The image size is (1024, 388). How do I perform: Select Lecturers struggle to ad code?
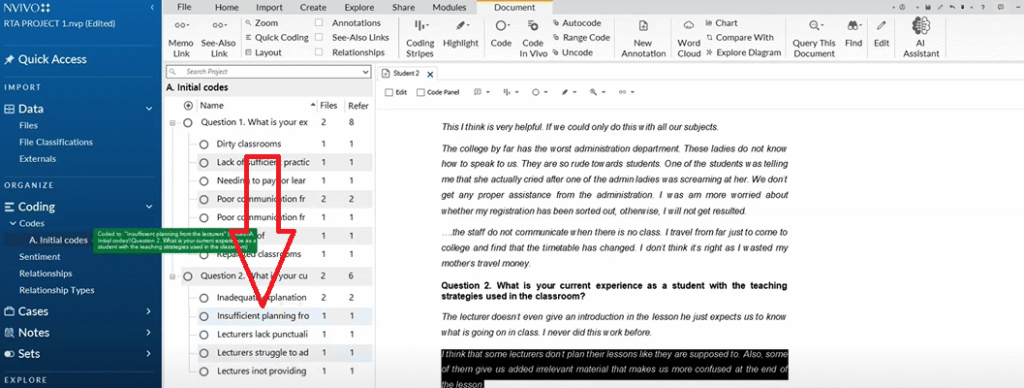pyautogui.click(x=263, y=353)
